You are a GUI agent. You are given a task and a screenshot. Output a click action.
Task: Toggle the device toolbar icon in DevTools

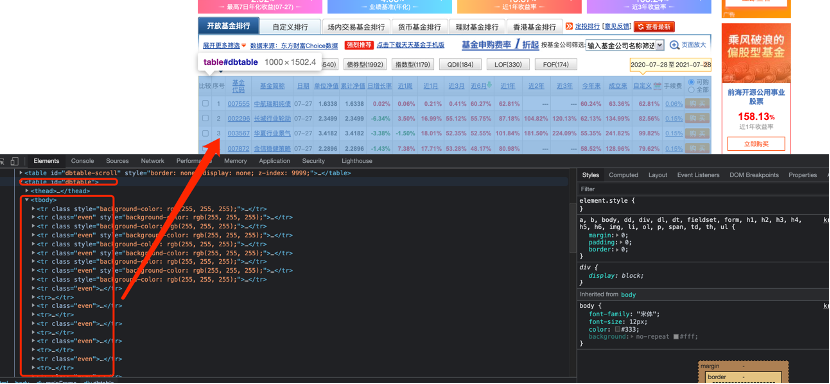(15, 161)
